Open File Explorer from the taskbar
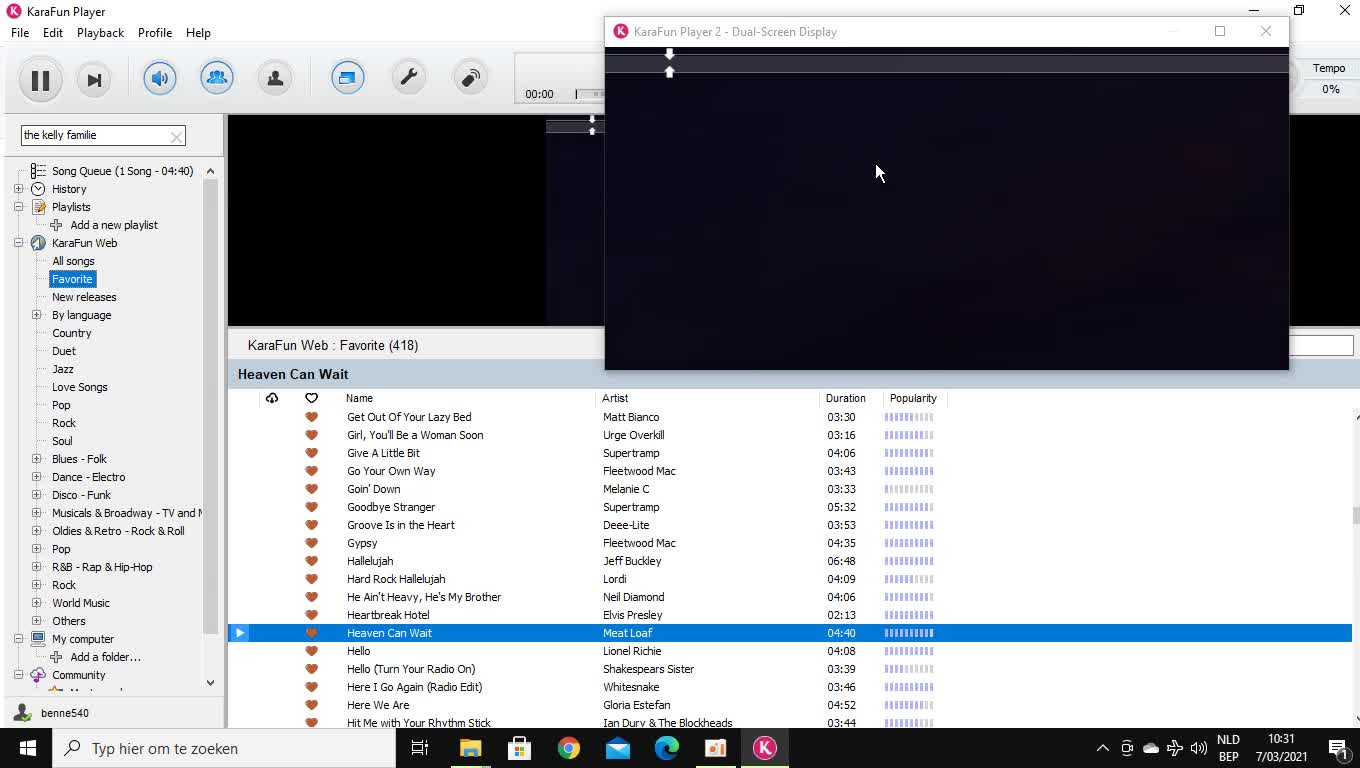1360x768 pixels. 470,748
